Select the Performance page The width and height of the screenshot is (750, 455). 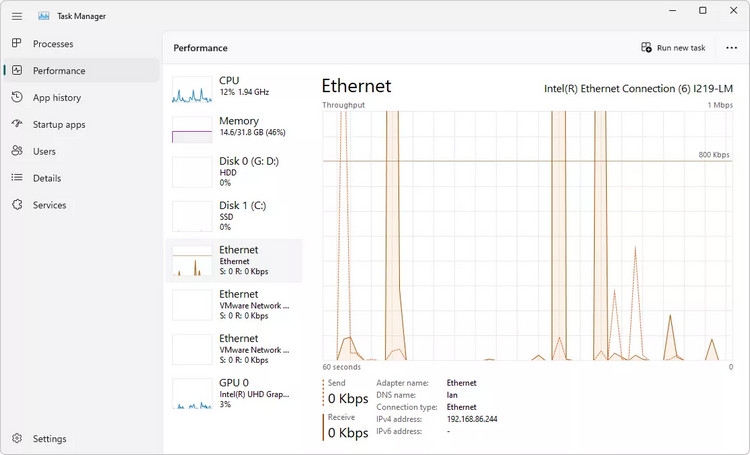click(x=82, y=70)
